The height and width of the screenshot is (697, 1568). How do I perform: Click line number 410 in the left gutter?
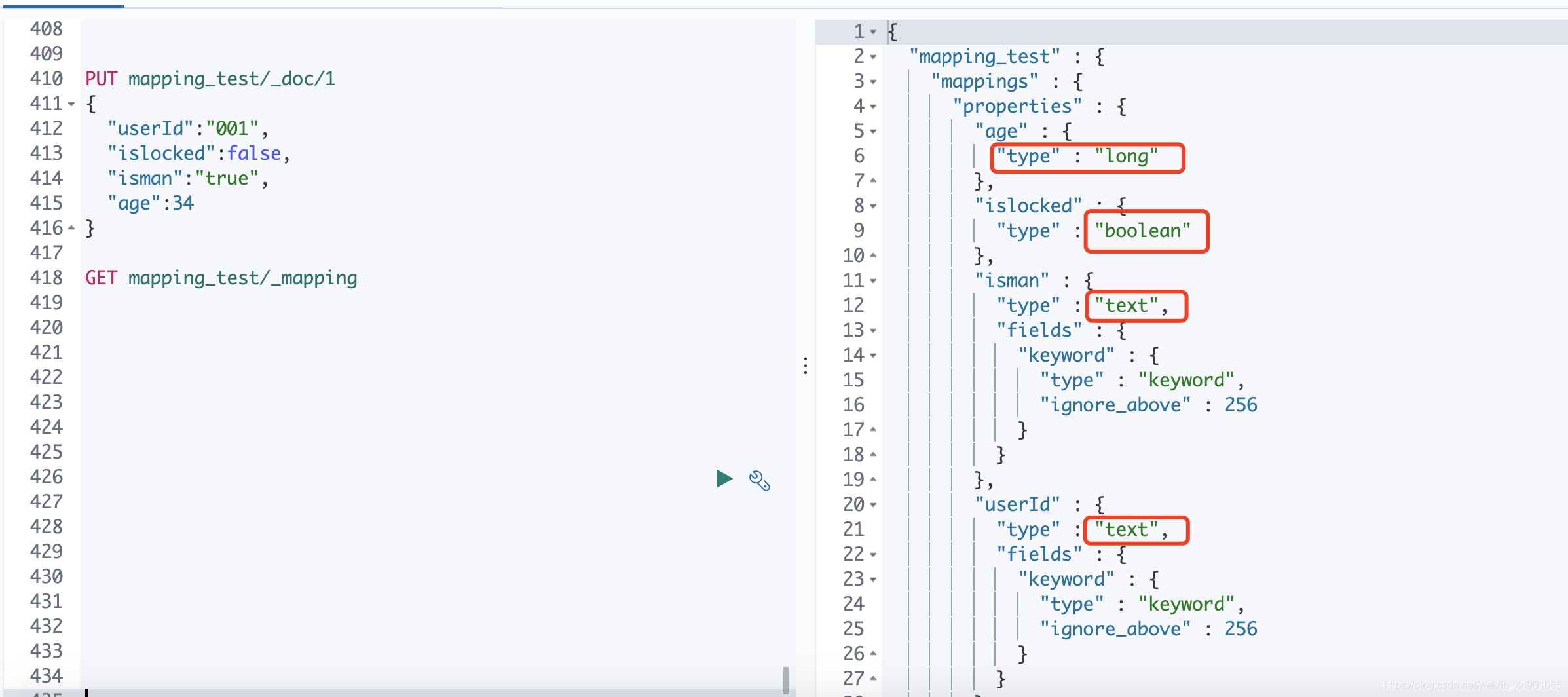tap(47, 79)
